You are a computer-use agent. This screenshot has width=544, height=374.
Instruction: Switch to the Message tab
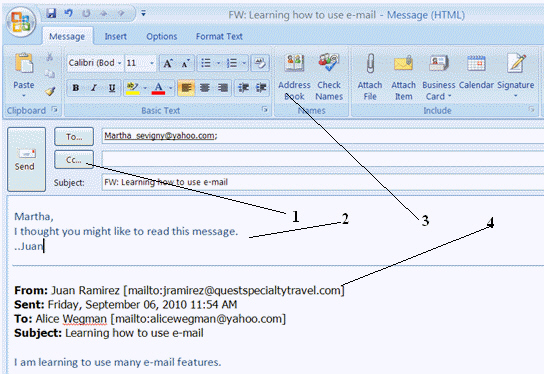point(67,36)
